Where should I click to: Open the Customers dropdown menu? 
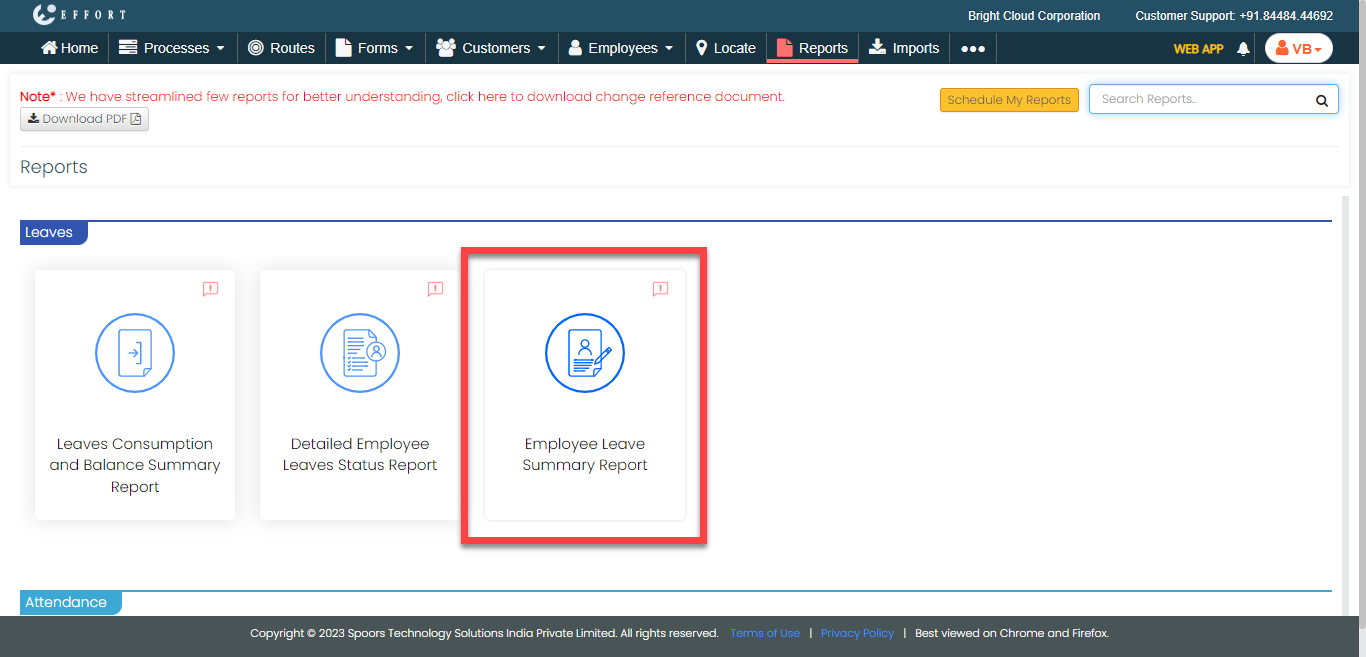(491, 48)
